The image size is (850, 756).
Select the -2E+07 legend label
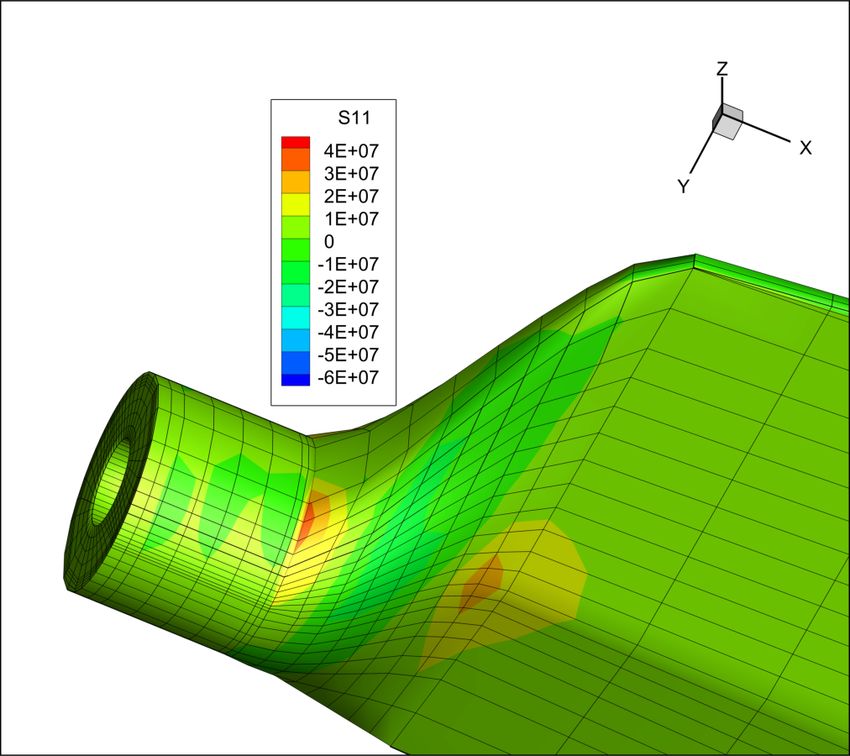(347, 287)
